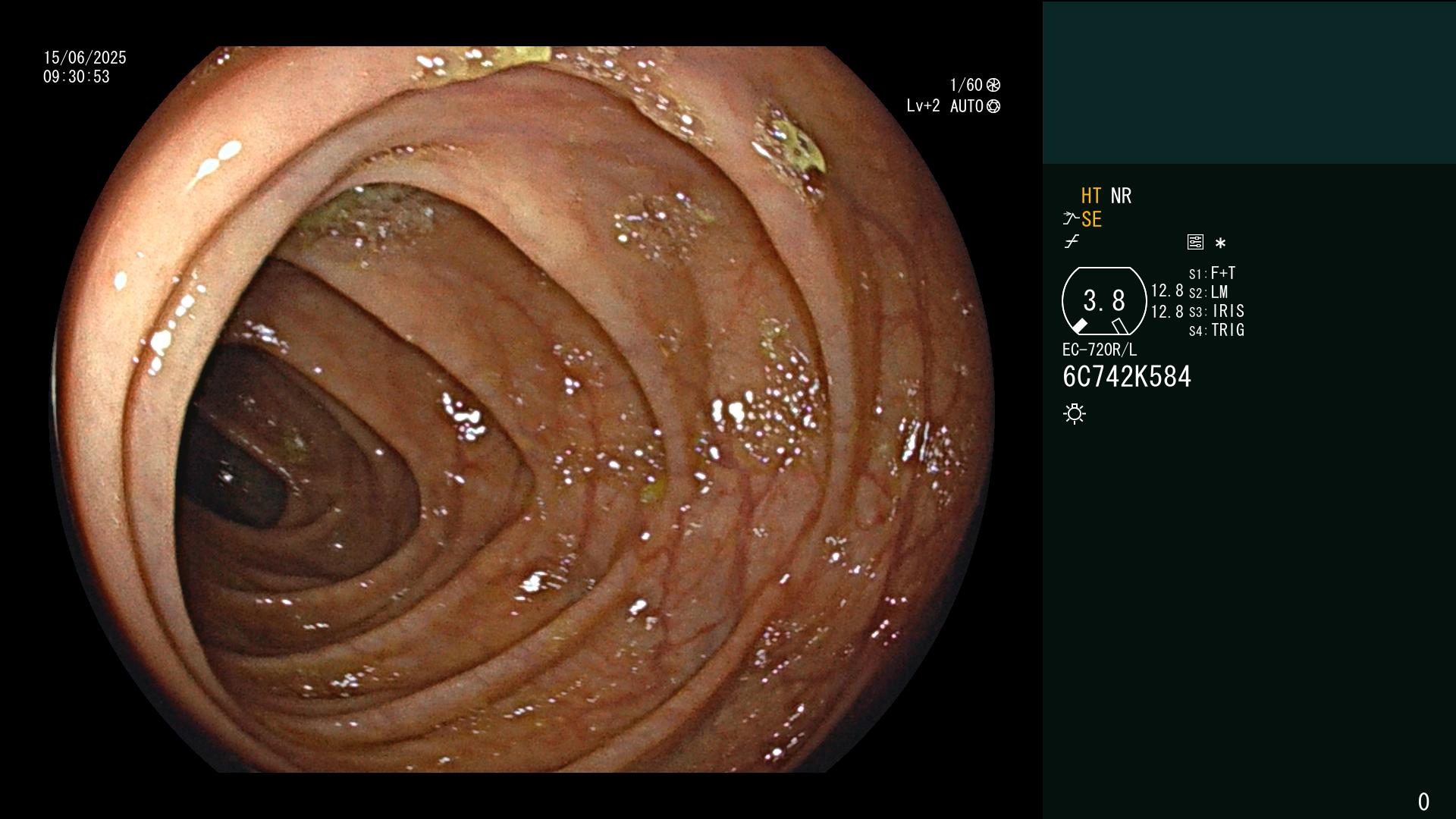Click the S1: F+T switch assignment
The image size is (1456, 819).
click(x=1213, y=273)
